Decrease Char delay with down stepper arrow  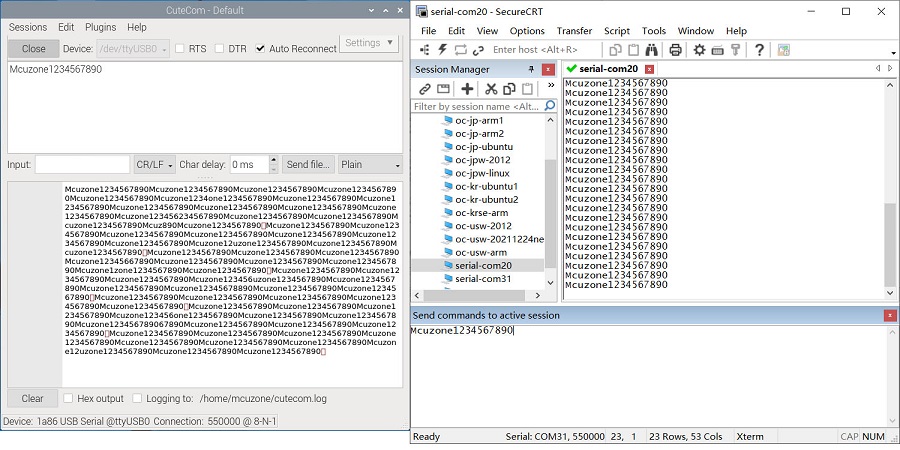274,169
